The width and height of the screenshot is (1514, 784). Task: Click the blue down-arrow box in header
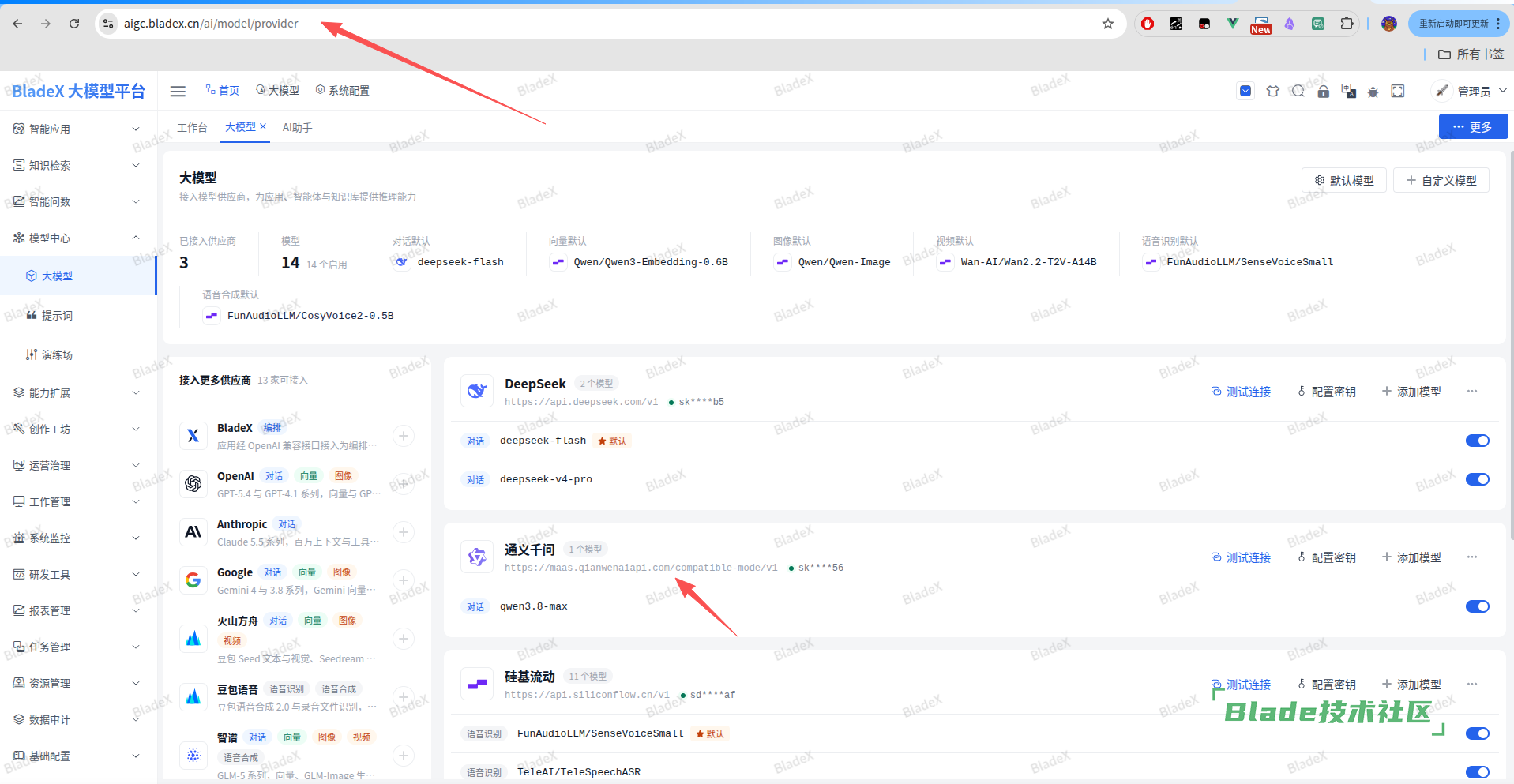1245,92
